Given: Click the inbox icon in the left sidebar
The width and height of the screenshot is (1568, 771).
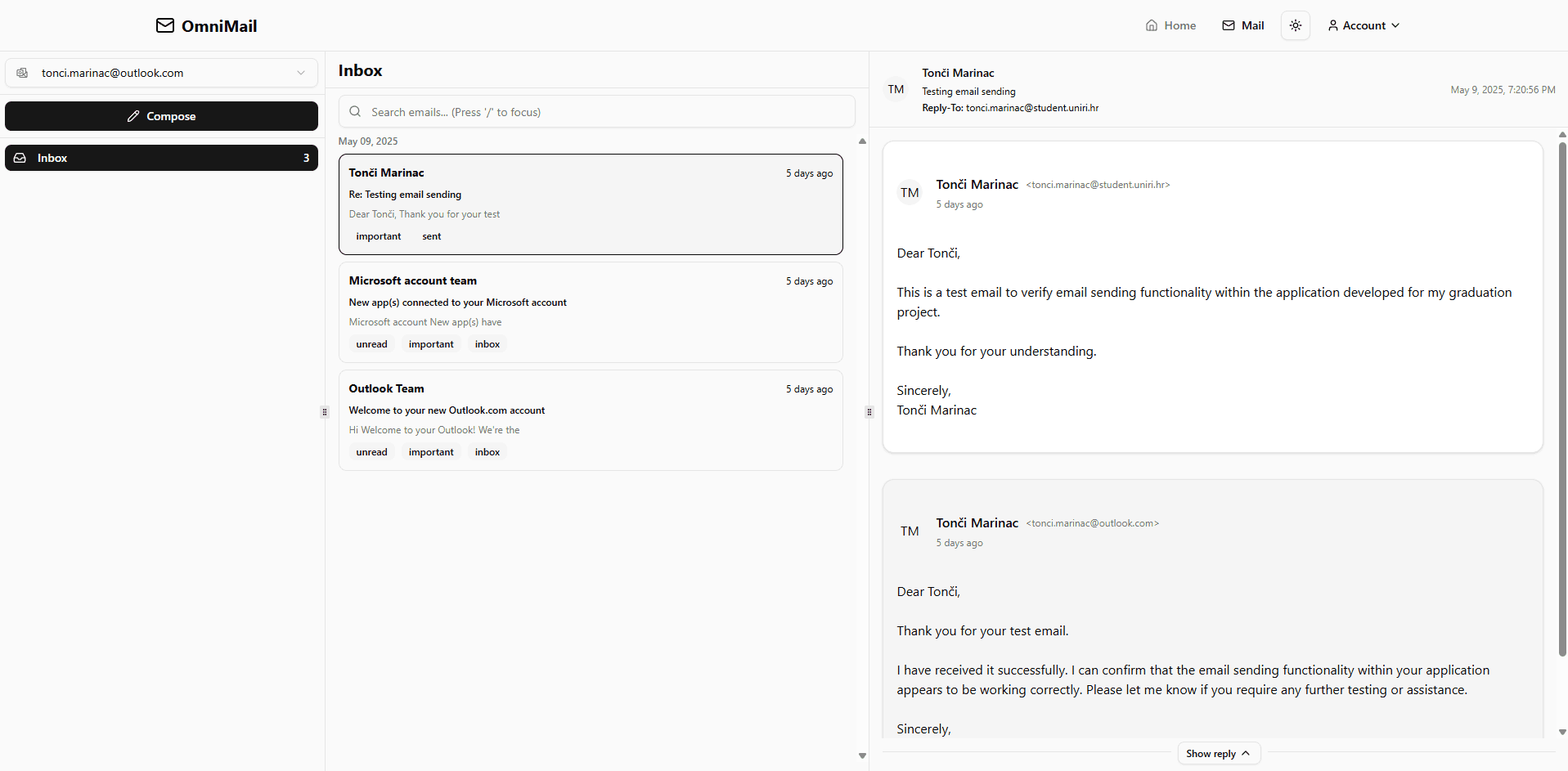Looking at the screenshot, I should pyautogui.click(x=20, y=157).
